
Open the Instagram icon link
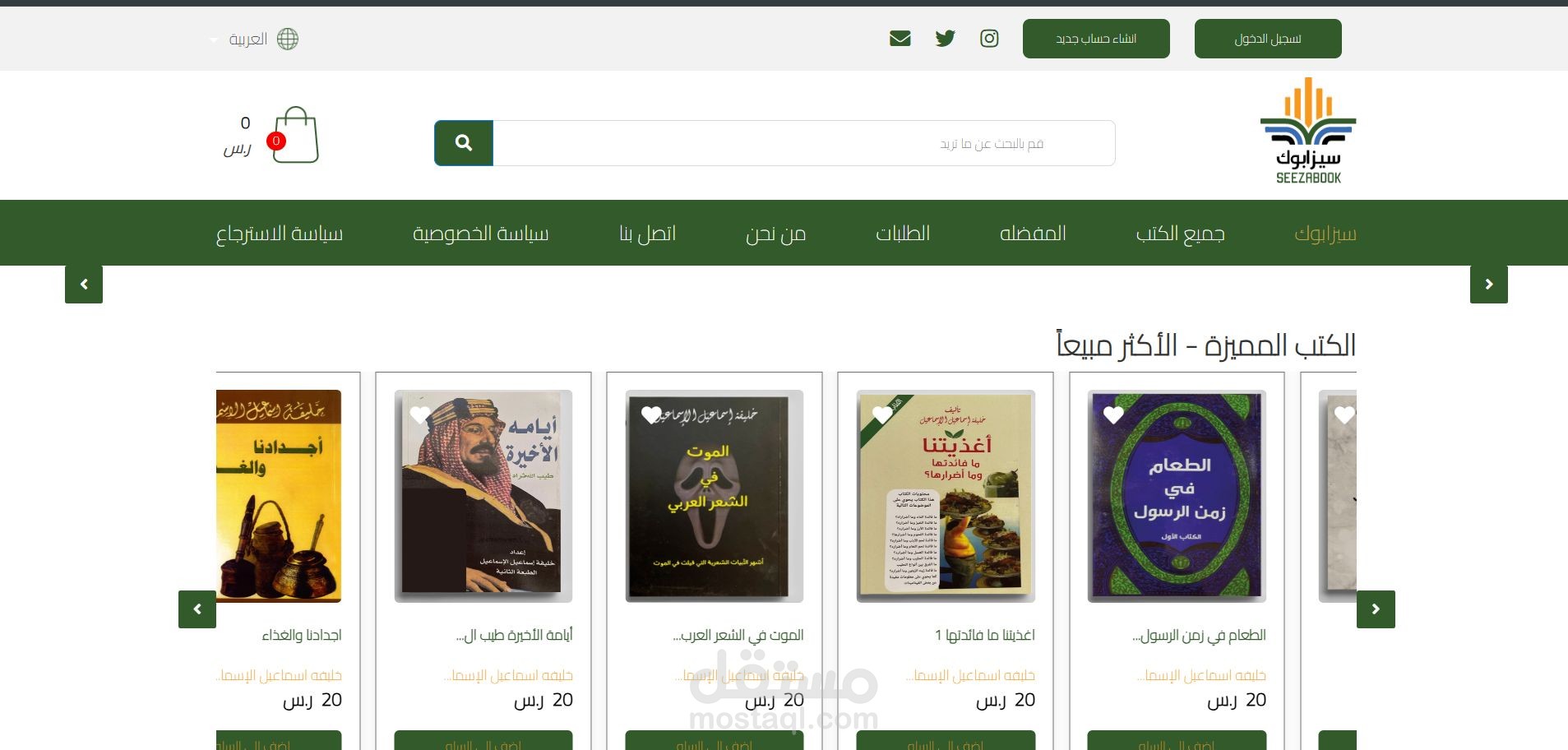click(x=989, y=39)
